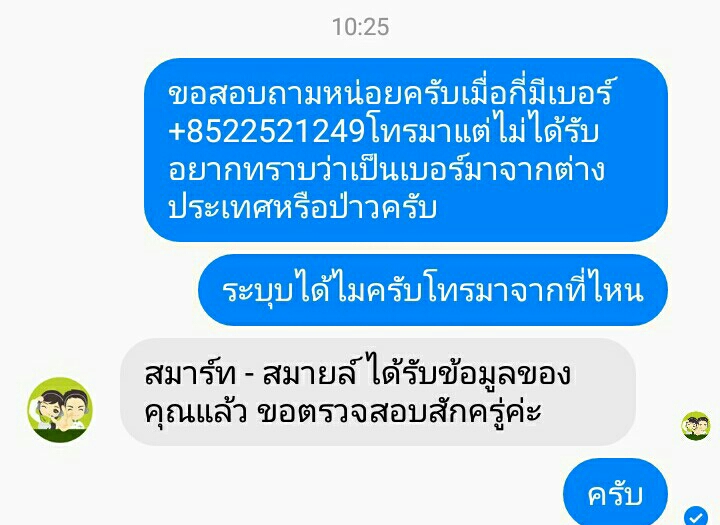Viewport: 720px width, 525px height.
Task: Open the large agent avatar beside gray message
Action: click(60, 410)
